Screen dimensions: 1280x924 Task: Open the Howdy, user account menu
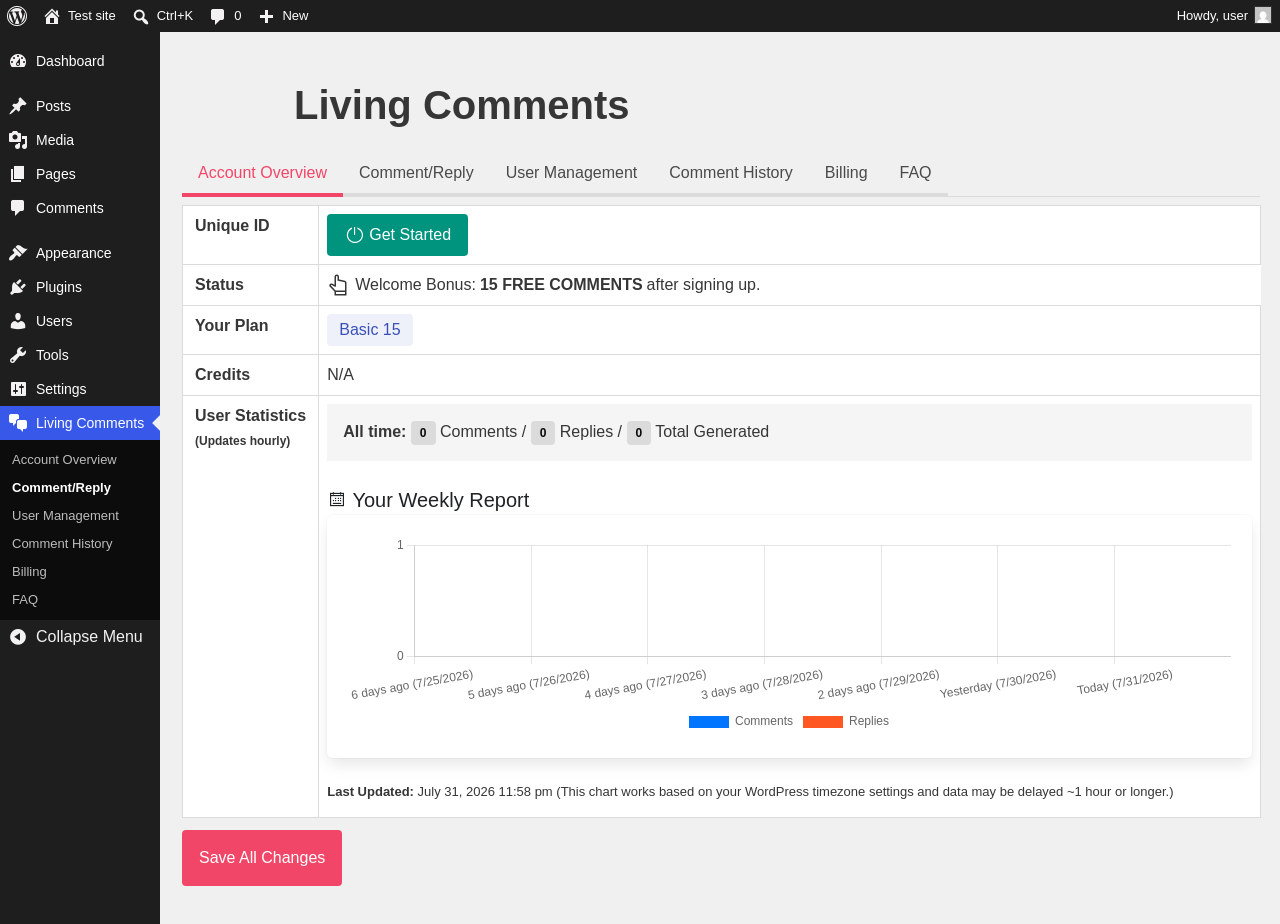coord(1223,16)
